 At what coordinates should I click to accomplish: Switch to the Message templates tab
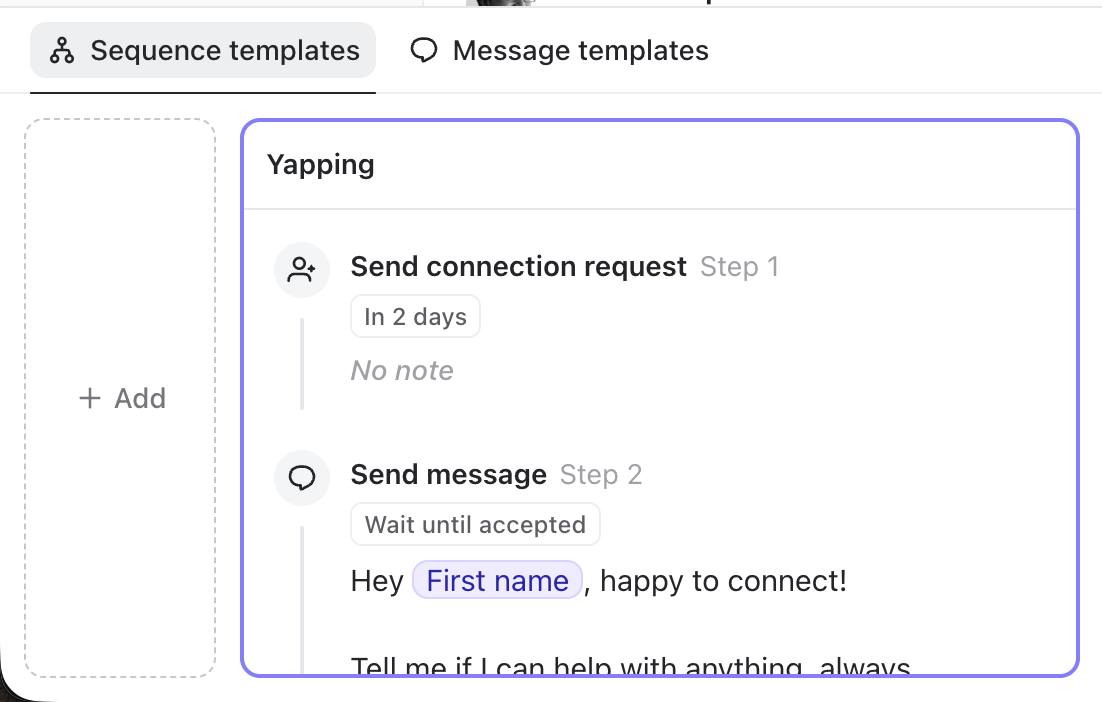coord(559,51)
